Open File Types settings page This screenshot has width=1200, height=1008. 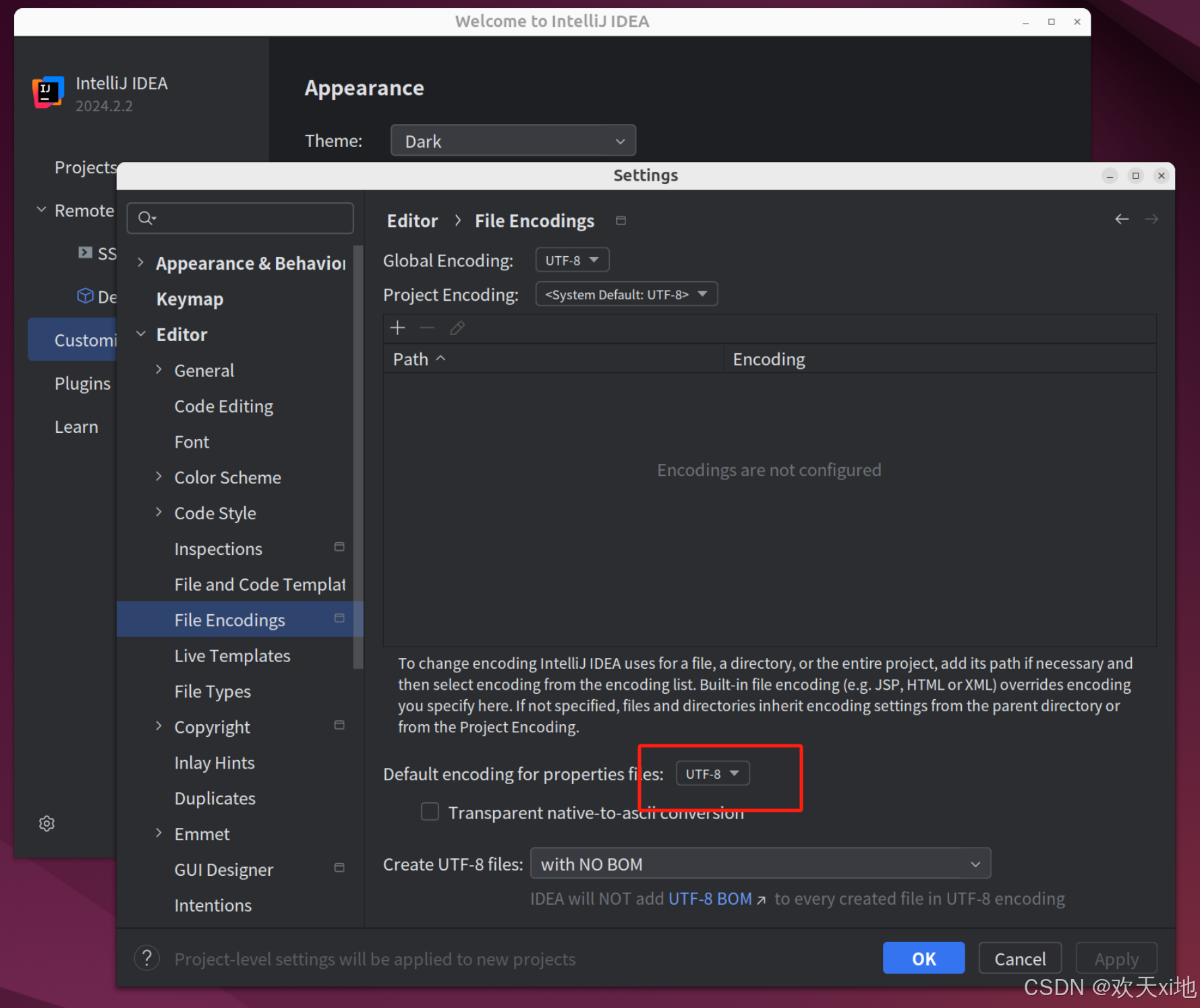click(x=212, y=692)
